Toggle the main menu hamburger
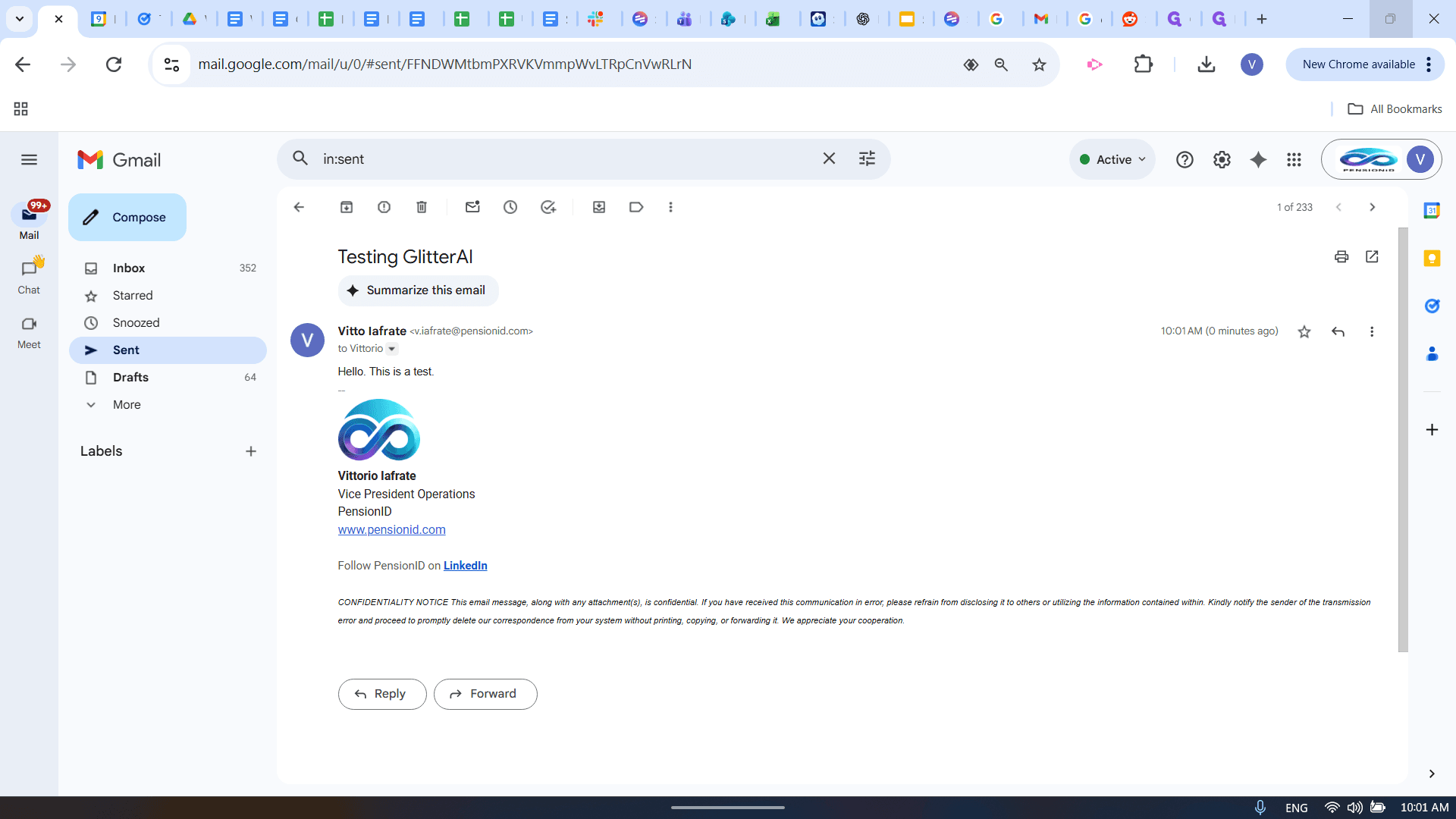Image resolution: width=1456 pixels, height=819 pixels. [29, 159]
